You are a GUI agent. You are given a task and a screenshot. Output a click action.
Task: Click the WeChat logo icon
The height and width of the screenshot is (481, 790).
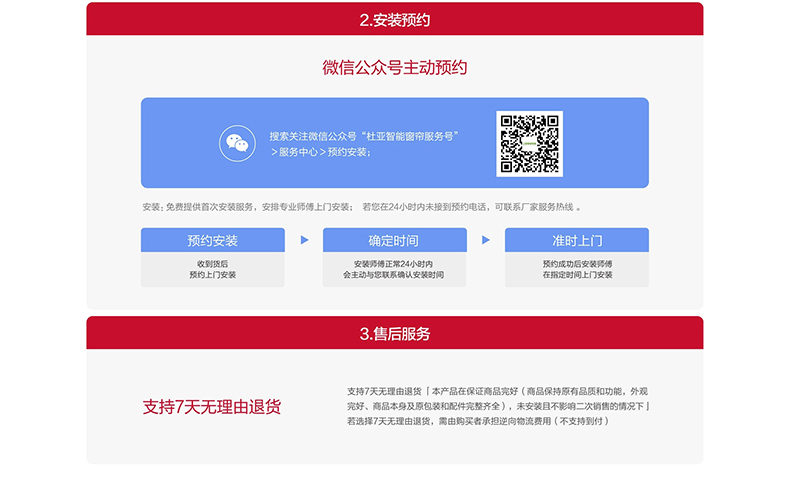pyautogui.click(x=237, y=143)
